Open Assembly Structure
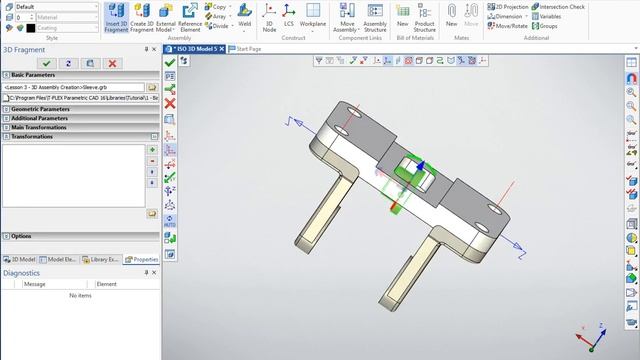Image resolution: width=640 pixels, height=360 pixels. point(375,18)
